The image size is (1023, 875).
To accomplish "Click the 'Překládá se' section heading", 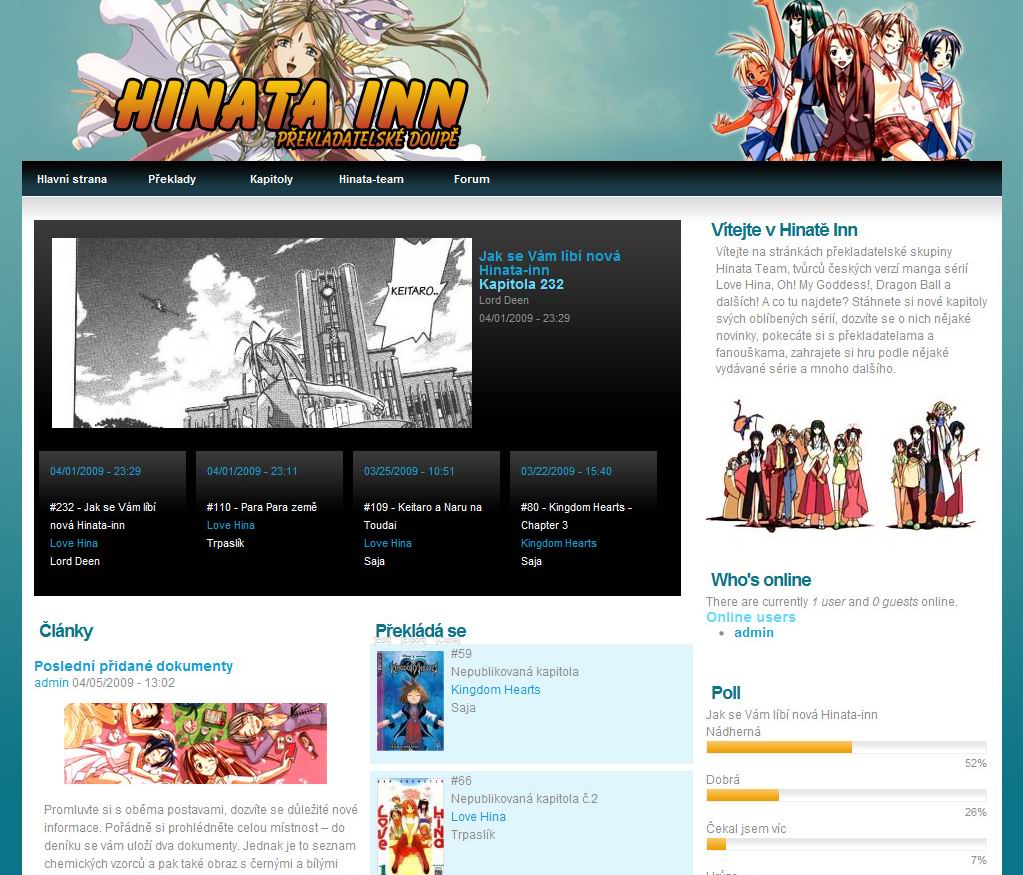I will (420, 630).
